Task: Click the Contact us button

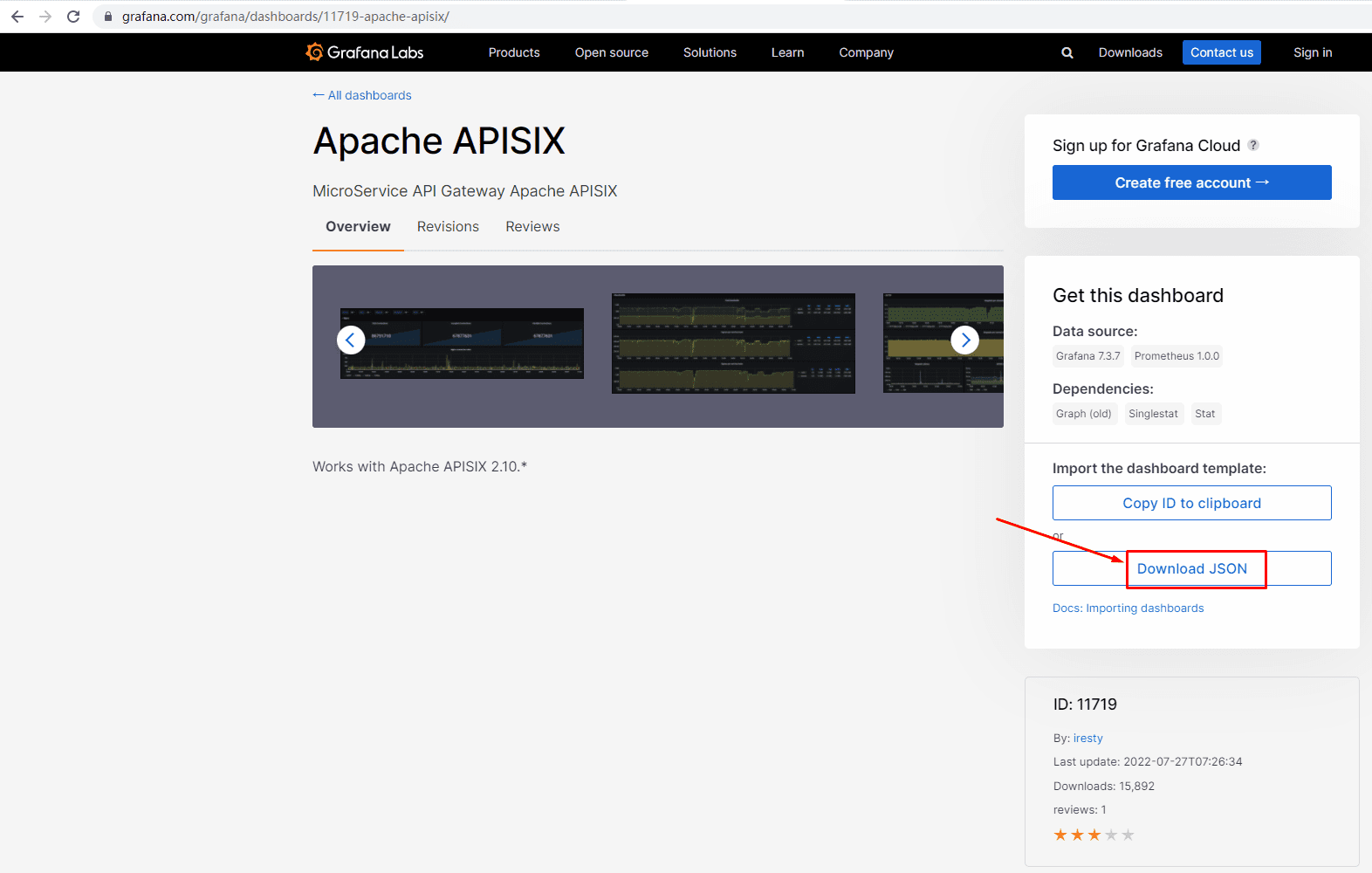Action: pos(1222,52)
